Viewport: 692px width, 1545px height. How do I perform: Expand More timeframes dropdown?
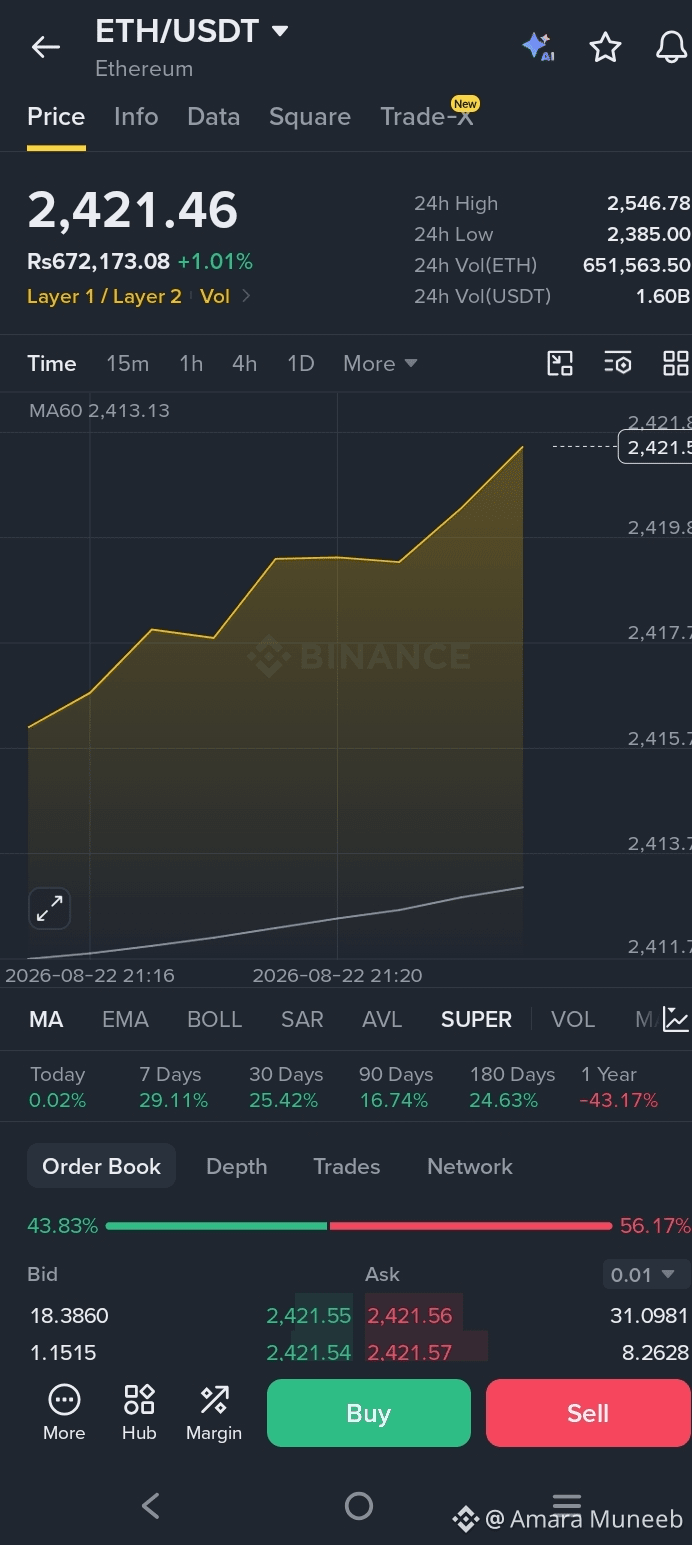point(380,363)
